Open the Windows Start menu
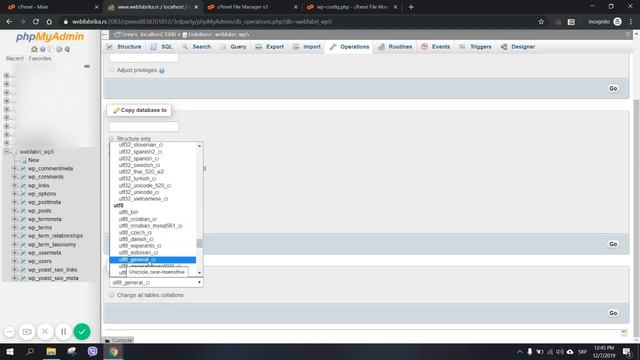This screenshot has height=360, width=640. [10, 351]
